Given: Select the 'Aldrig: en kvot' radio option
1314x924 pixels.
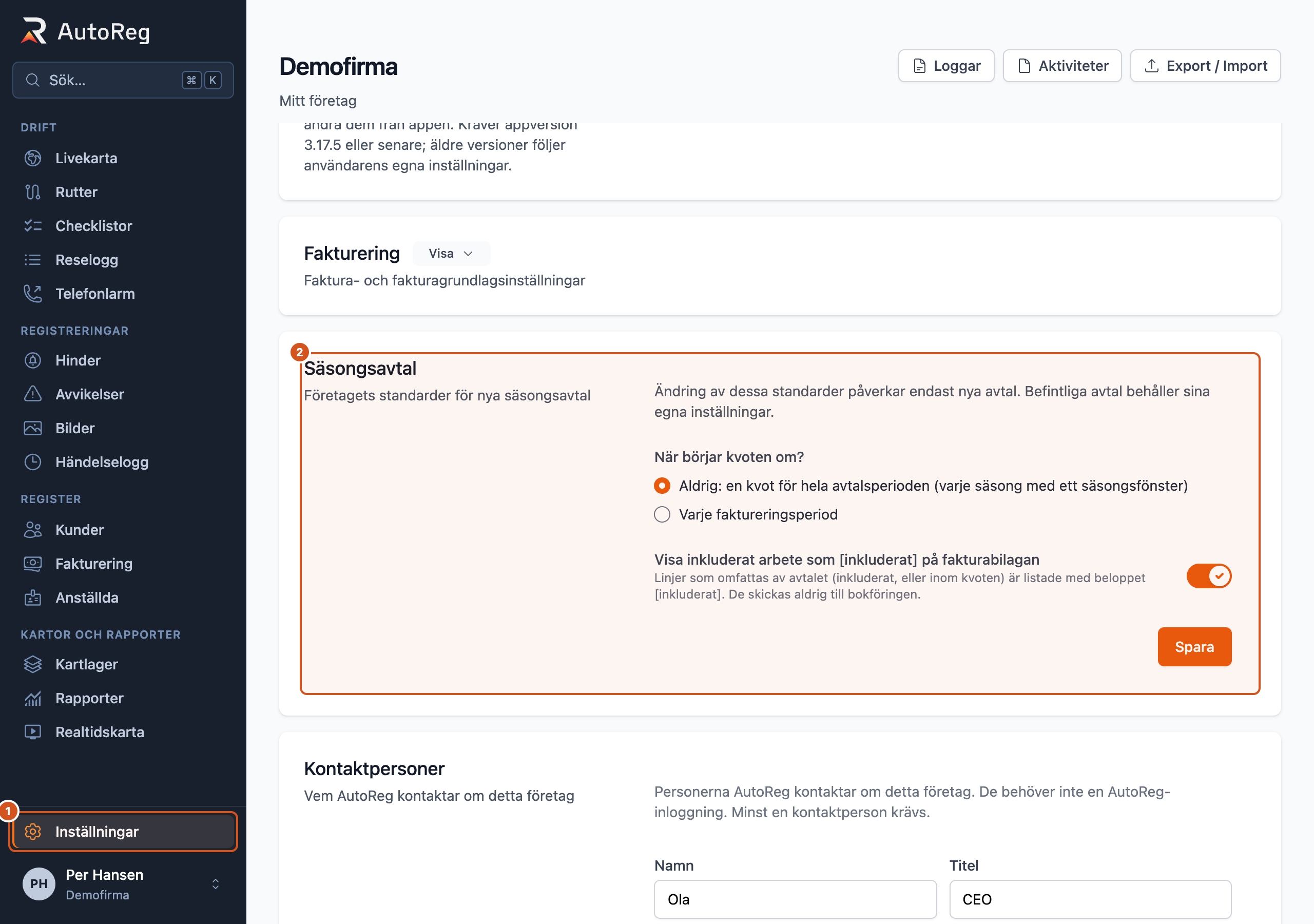Looking at the screenshot, I should (x=662, y=486).
